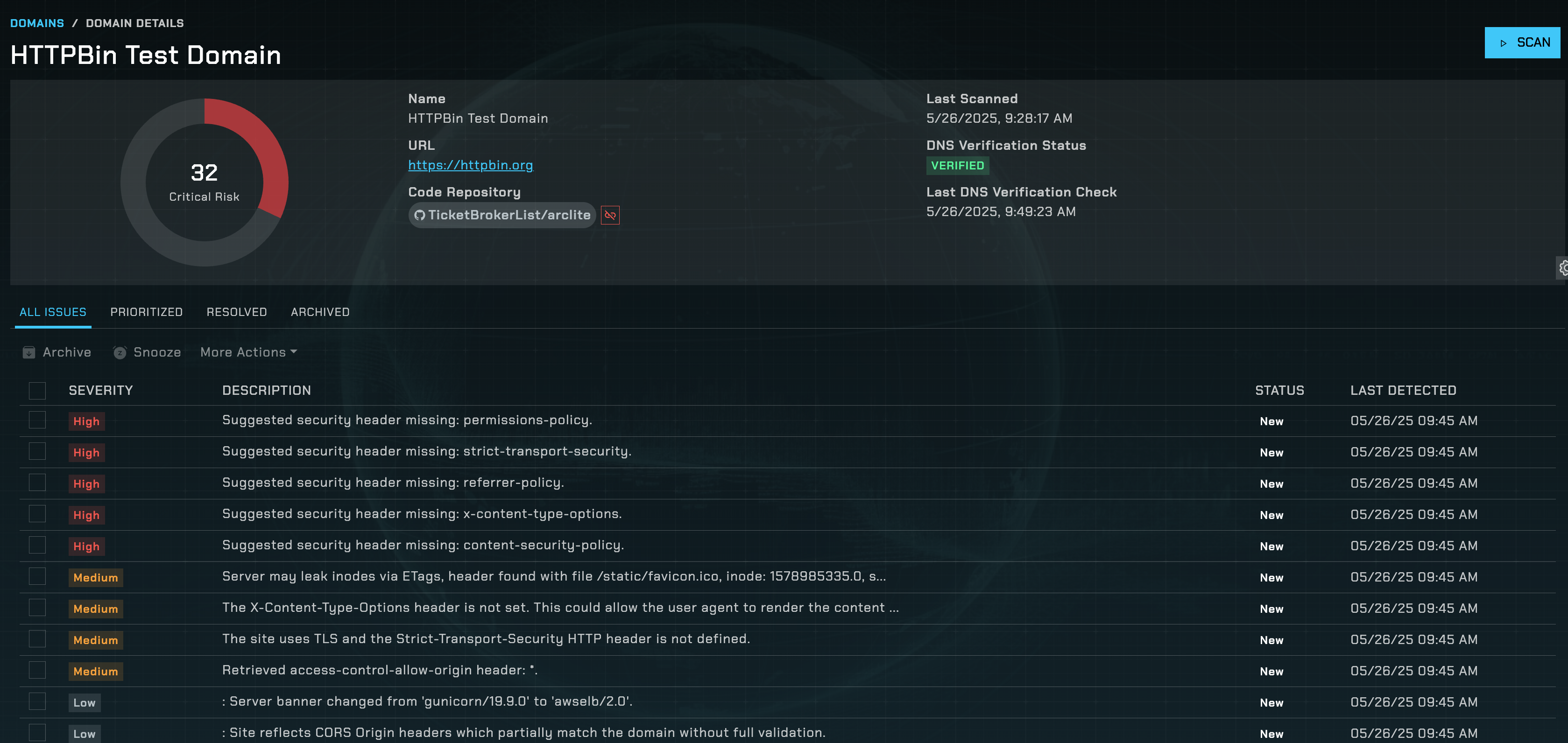This screenshot has height=743, width=1568.
Task: Click the Snooze clock icon
Action: tap(120, 352)
